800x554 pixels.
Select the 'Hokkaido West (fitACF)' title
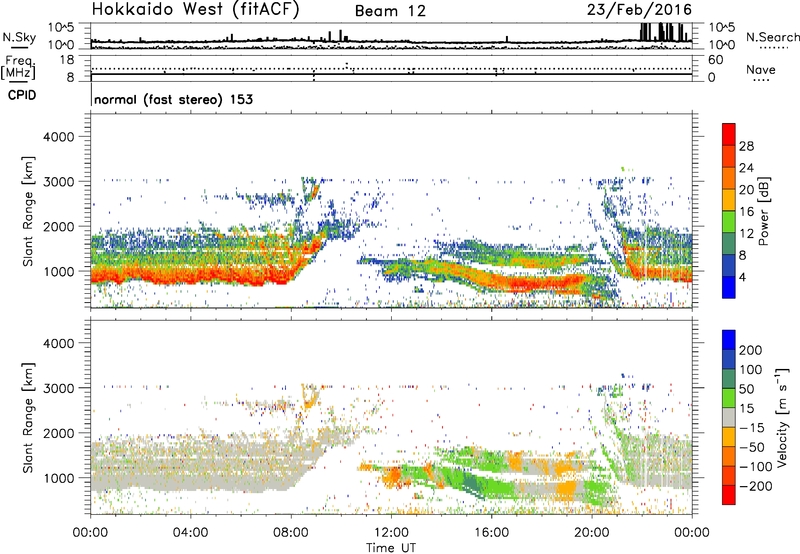tap(195, 10)
